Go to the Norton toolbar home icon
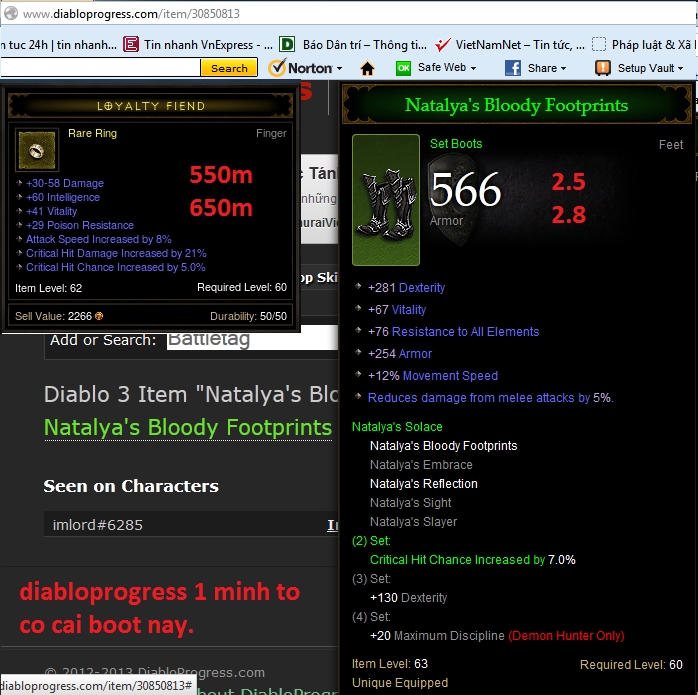This screenshot has height=695, width=698. (x=367, y=69)
